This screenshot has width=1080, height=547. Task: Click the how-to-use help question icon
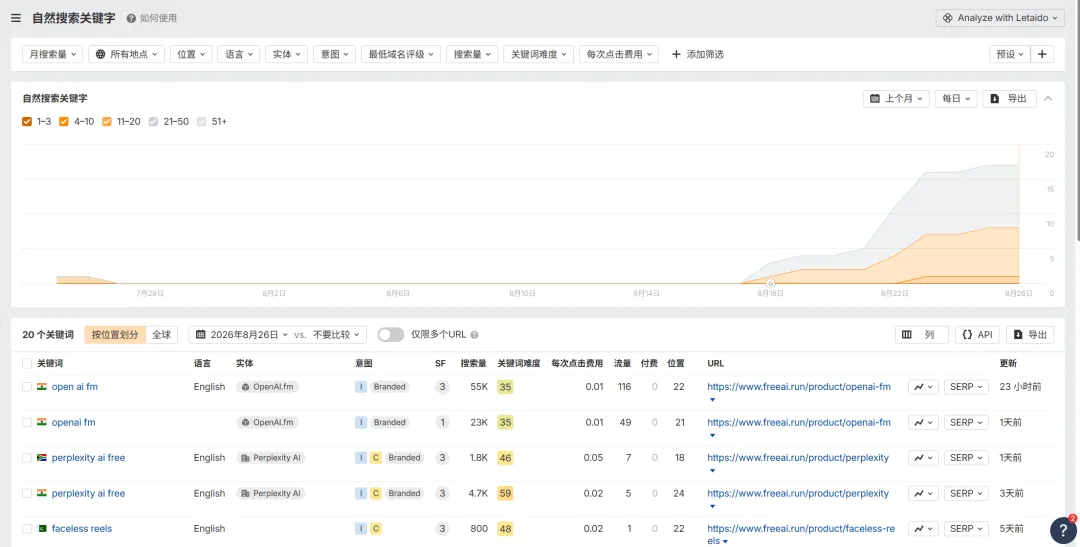point(131,19)
